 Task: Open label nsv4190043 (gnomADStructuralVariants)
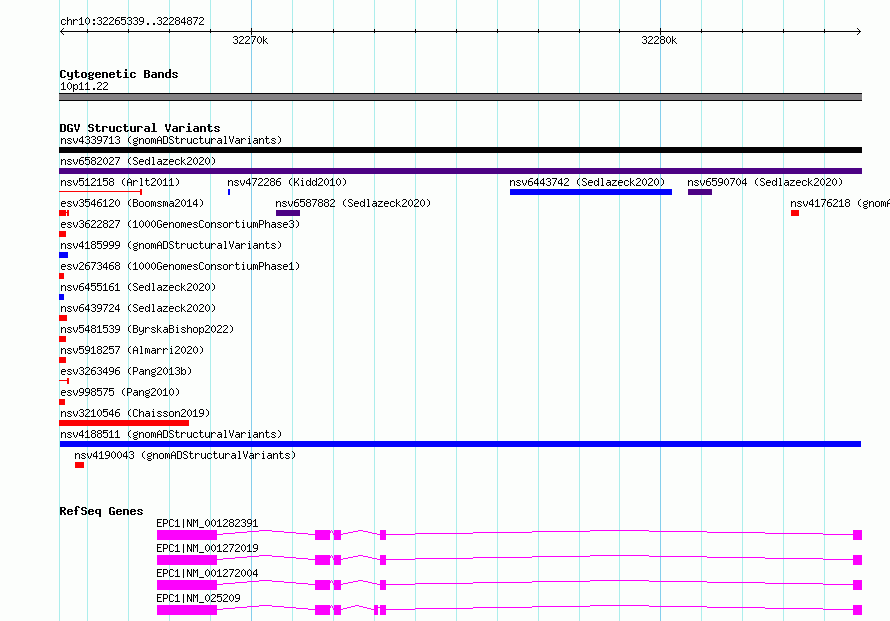click(185, 455)
